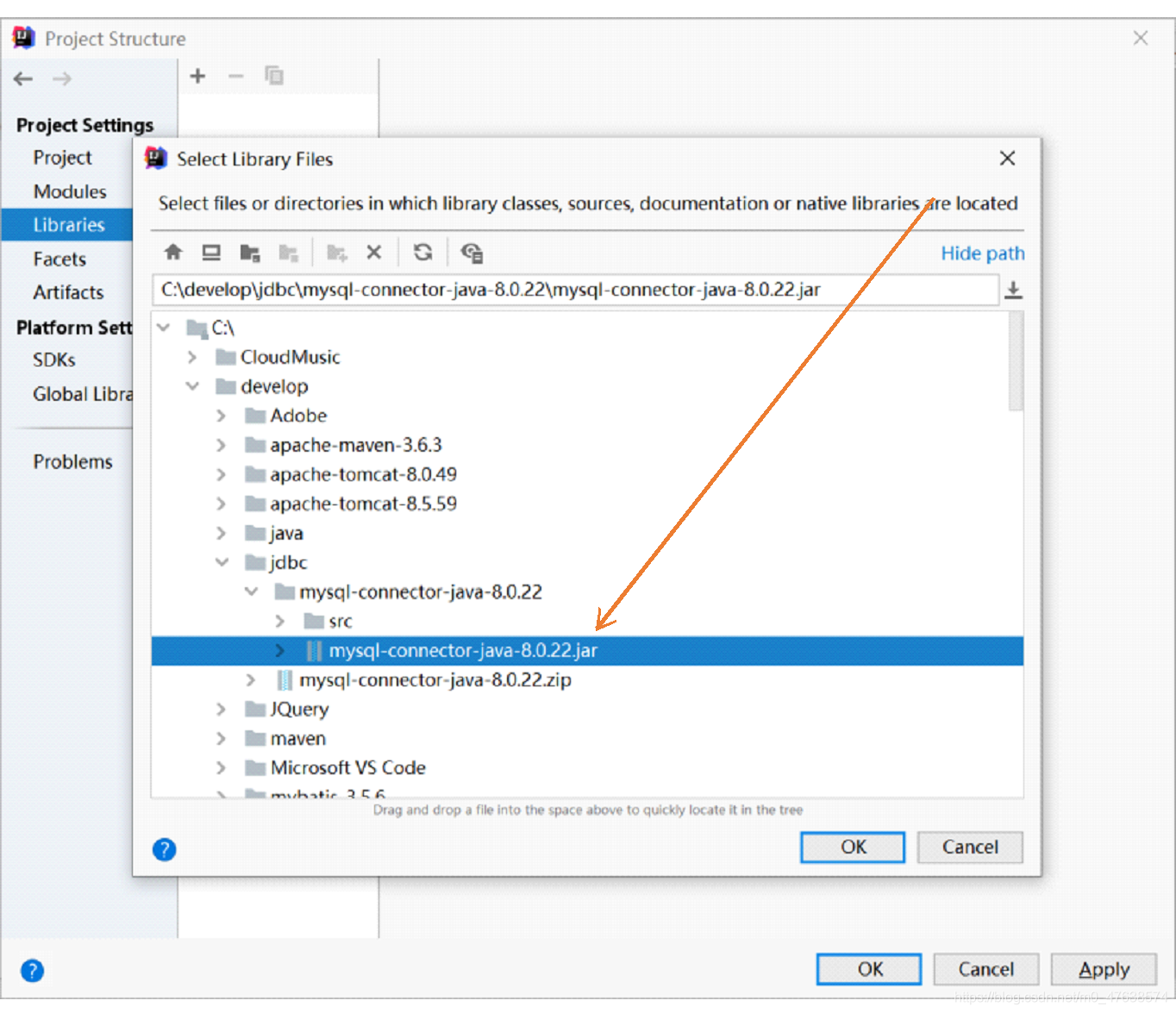Screen dimensions: 1176x1013
Task: Select the jdbc folder name
Action: click(x=288, y=562)
